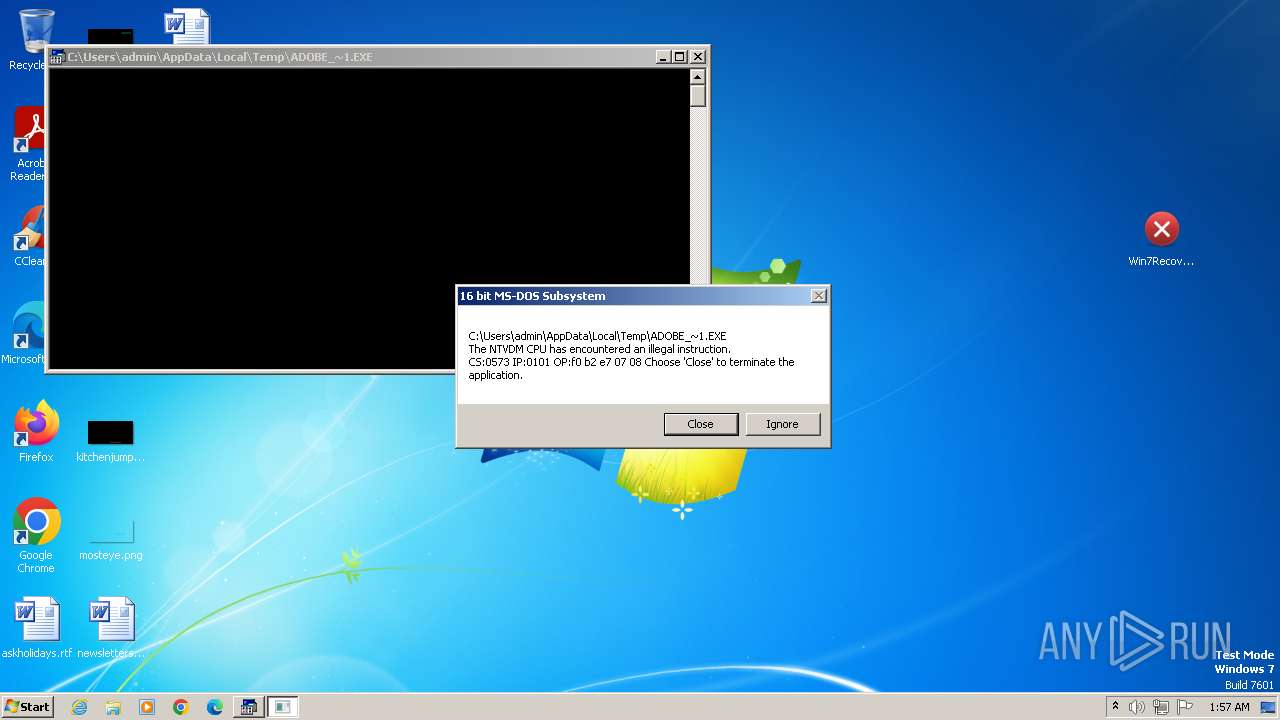Image resolution: width=1280 pixels, height=720 pixels.
Task: Open Internet Explorer from the taskbar
Action: pyautogui.click(x=79, y=707)
